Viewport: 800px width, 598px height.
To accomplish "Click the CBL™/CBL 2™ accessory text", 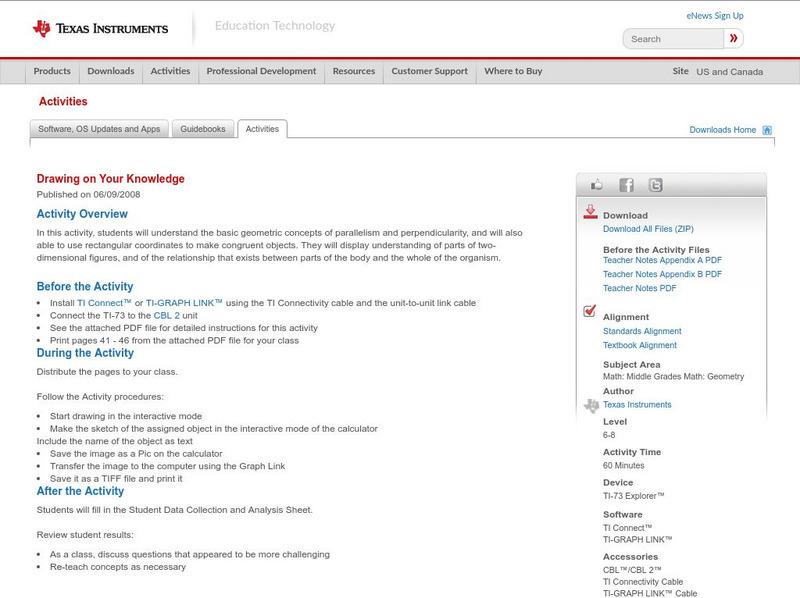I will click(x=632, y=570).
